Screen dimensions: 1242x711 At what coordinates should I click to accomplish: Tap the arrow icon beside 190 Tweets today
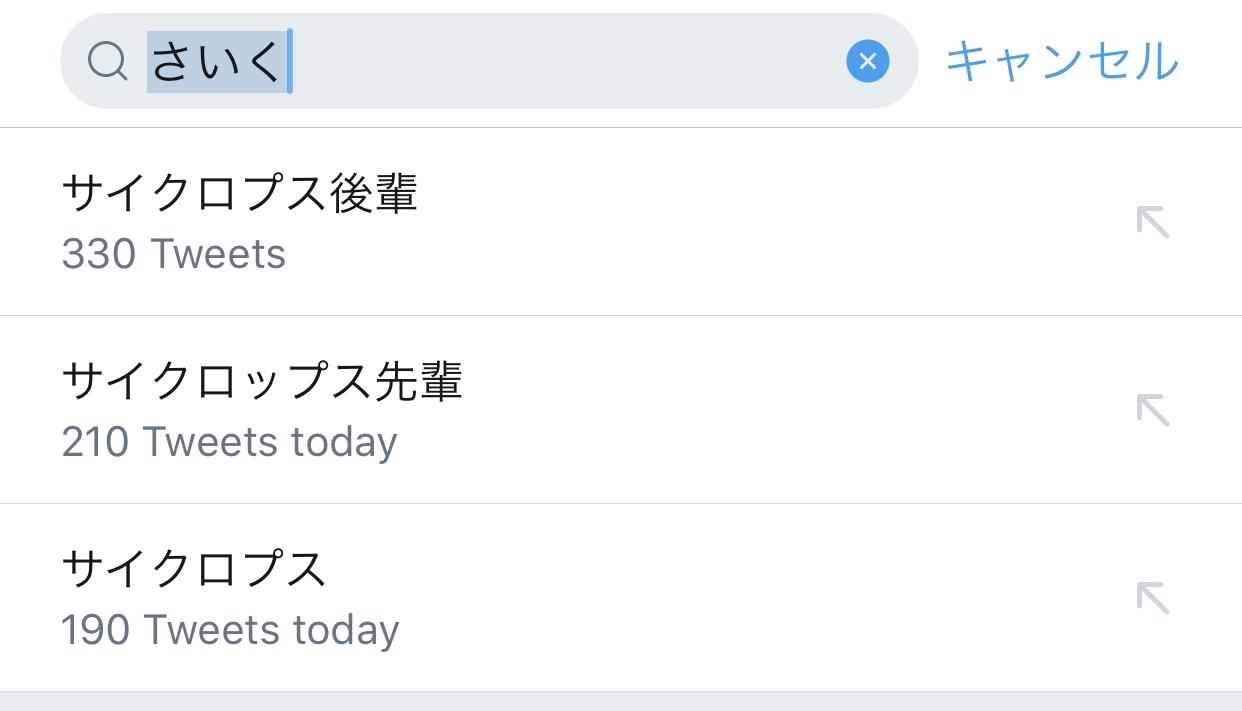[x=1152, y=598]
